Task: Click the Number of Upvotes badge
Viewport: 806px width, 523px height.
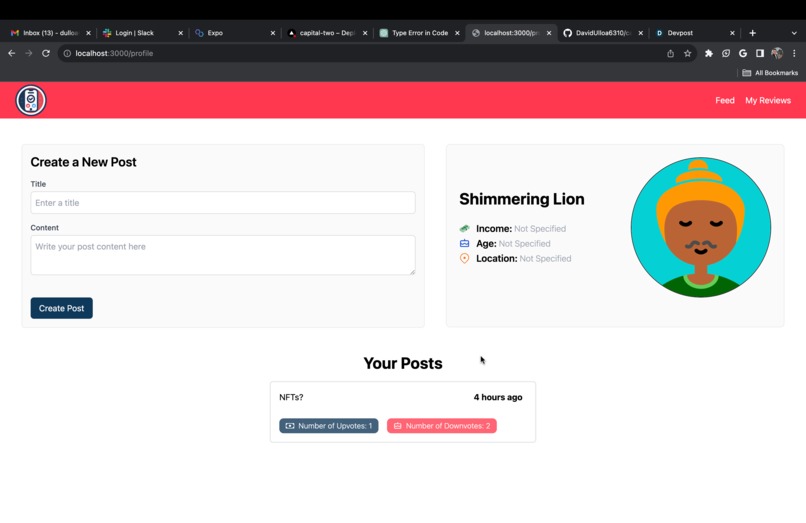Action: [329, 426]
